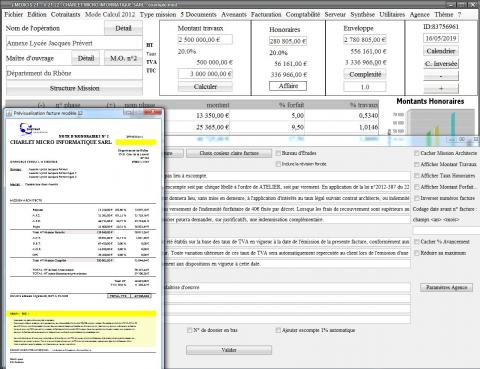Click the Montant travaux HT field 2 500 000,00 €
Image resolution: width=480 pixels, height=369 pixels.
[205, 40]
